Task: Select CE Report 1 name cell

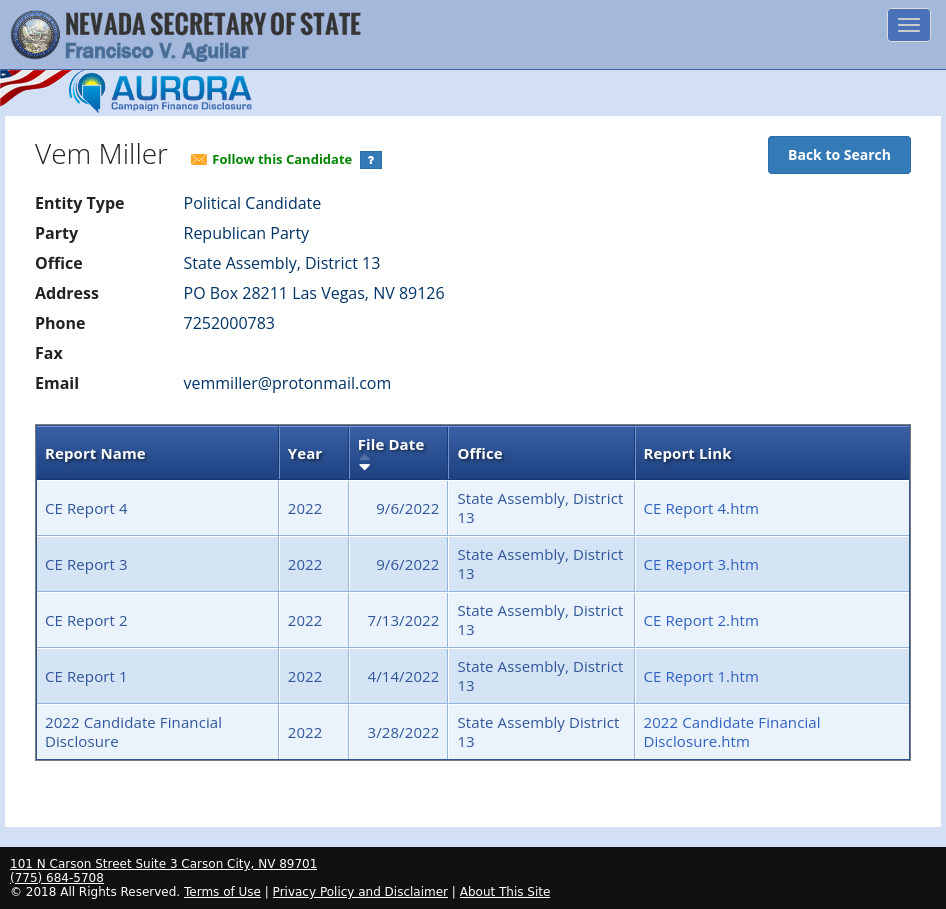Action: [157, 677]
